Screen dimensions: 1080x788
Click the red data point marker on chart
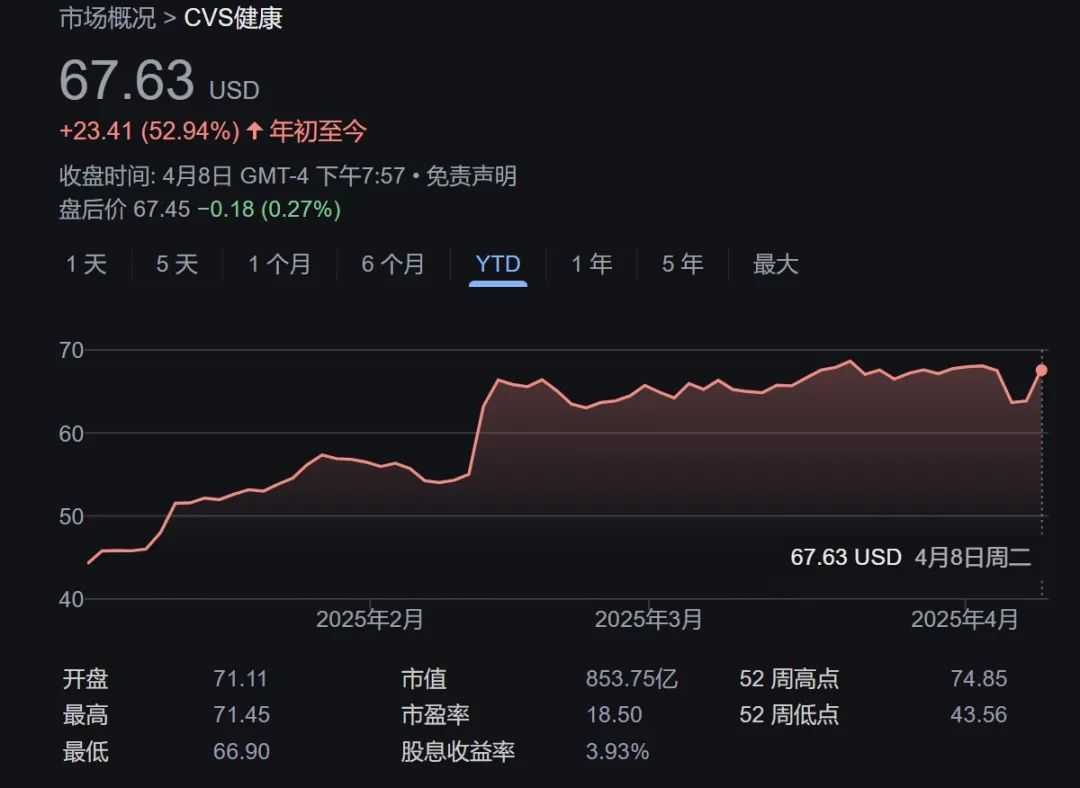[1041, 371]
